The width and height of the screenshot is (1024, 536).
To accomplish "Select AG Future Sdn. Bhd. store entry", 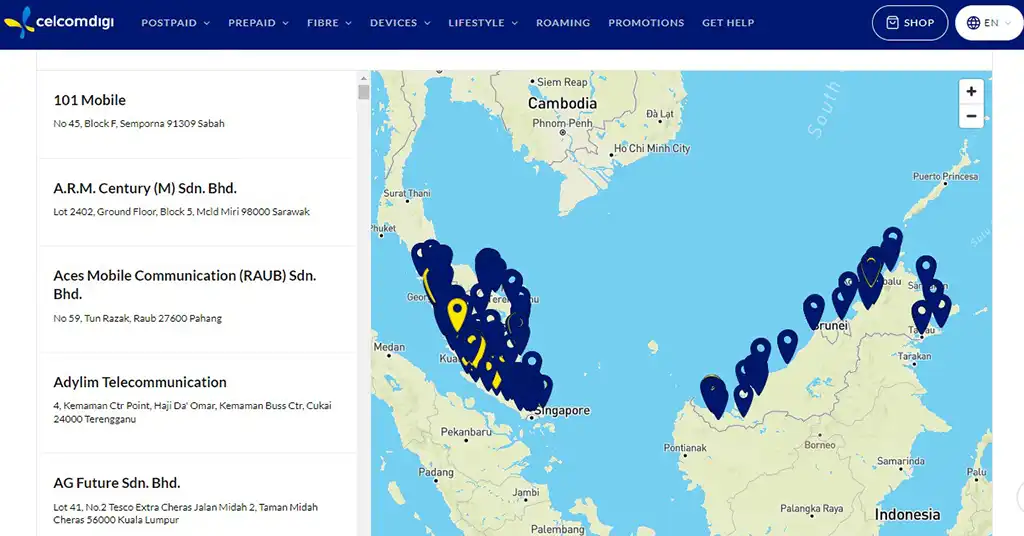I will coord(197,496).
